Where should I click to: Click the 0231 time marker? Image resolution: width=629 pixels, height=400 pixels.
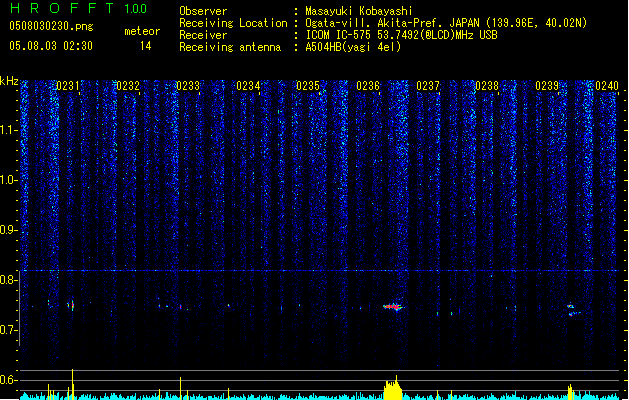(67, 86)
